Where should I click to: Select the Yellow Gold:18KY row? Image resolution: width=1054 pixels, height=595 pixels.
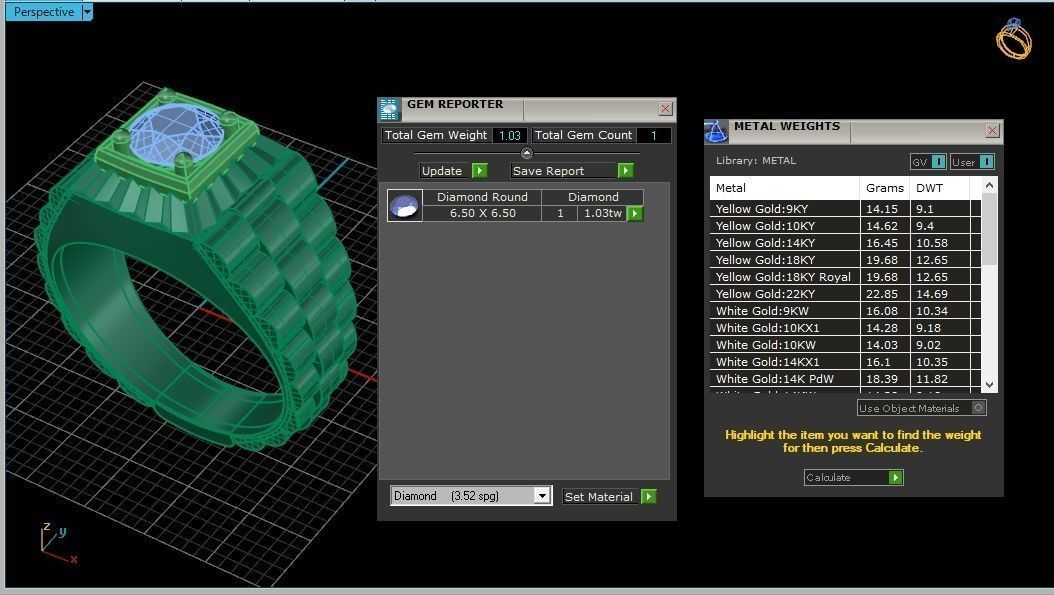click(x=845, y=260)
